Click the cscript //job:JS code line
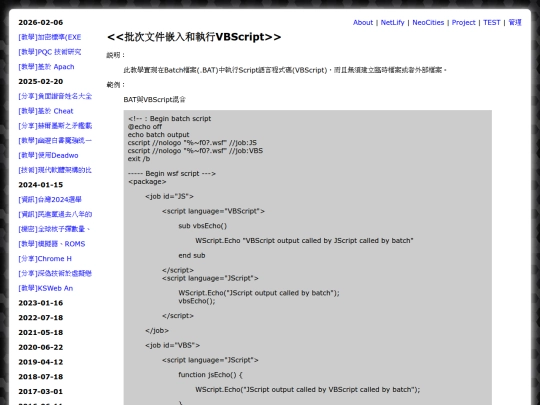The image size is (540, 405). 193,143
